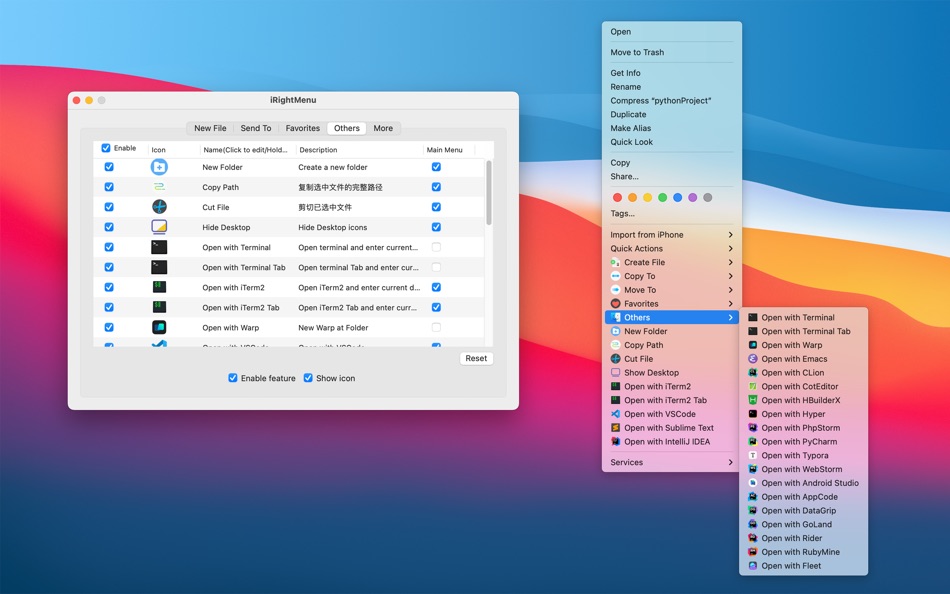Image resolution: width=950 pixels, height=594 pixels.
Task: Select Open with GoLand in submenu
Action: pyautogui.click(x=803, y=524)
